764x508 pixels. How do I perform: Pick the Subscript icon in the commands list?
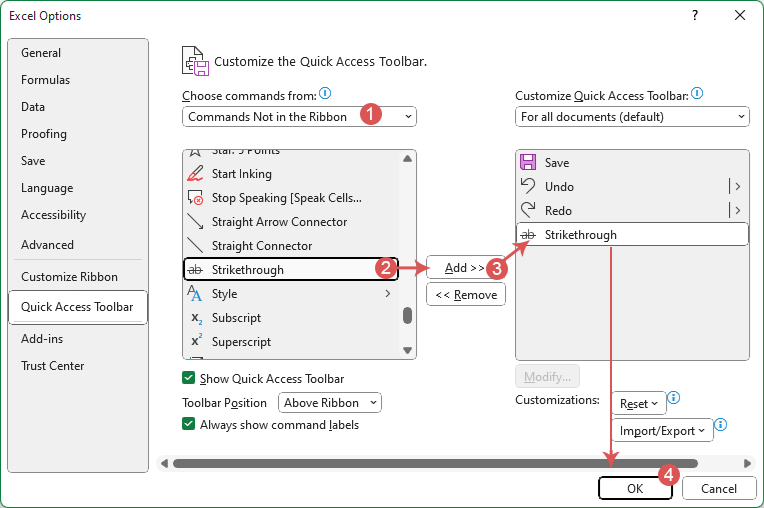point(195,318)
